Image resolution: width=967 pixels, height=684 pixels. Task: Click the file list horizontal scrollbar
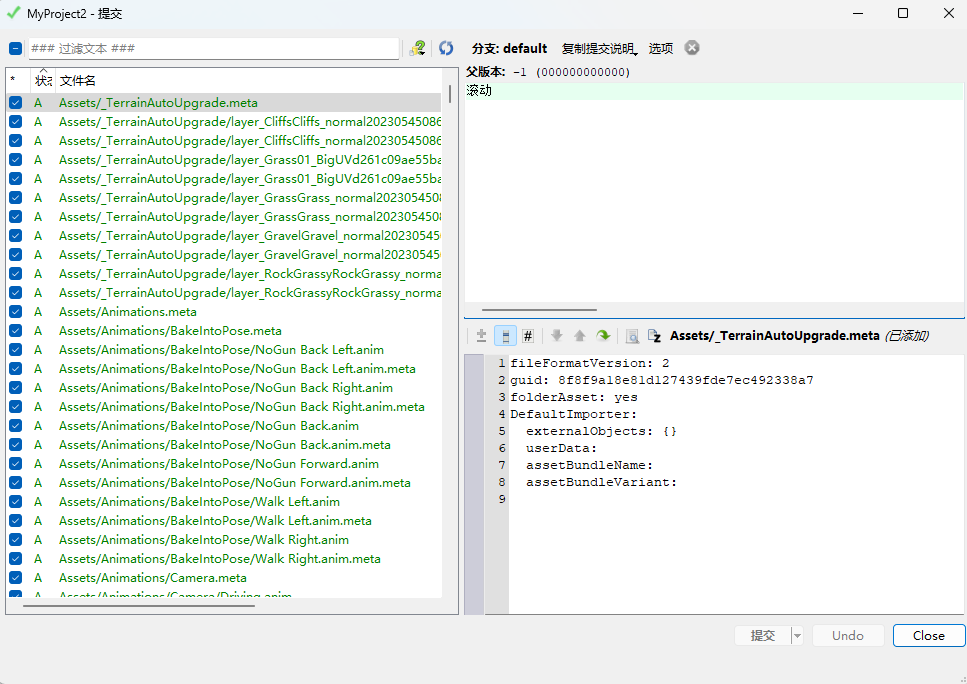139,606
